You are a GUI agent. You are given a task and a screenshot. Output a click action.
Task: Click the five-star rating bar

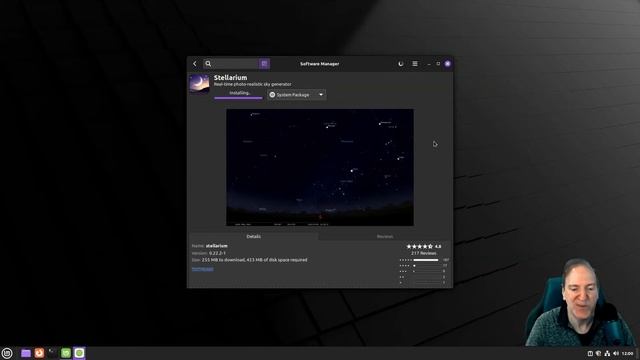[426, 260]
